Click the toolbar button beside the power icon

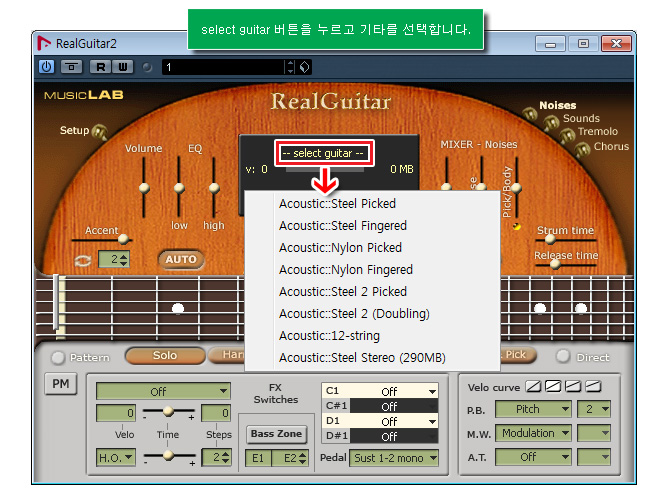coord(71,67)
